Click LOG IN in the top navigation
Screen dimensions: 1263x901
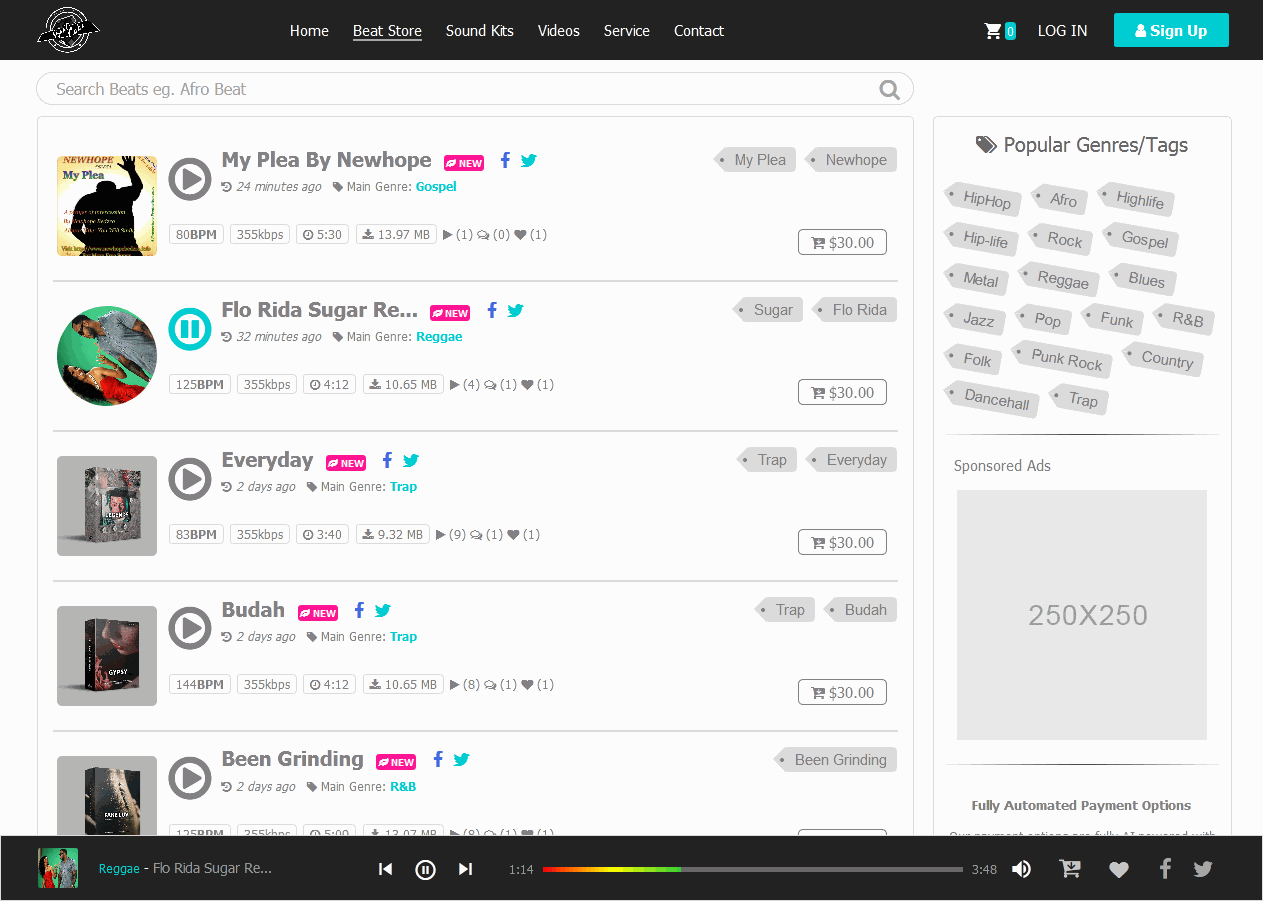tap(1062, 30)
